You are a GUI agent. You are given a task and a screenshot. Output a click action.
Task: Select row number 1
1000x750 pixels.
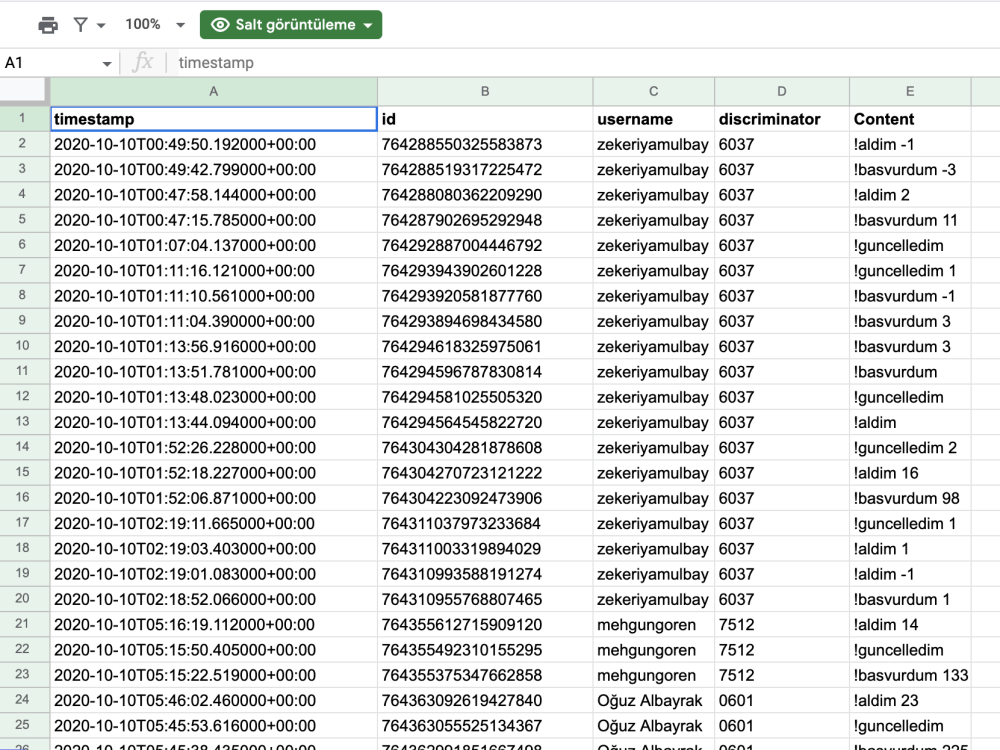[22, 118]
